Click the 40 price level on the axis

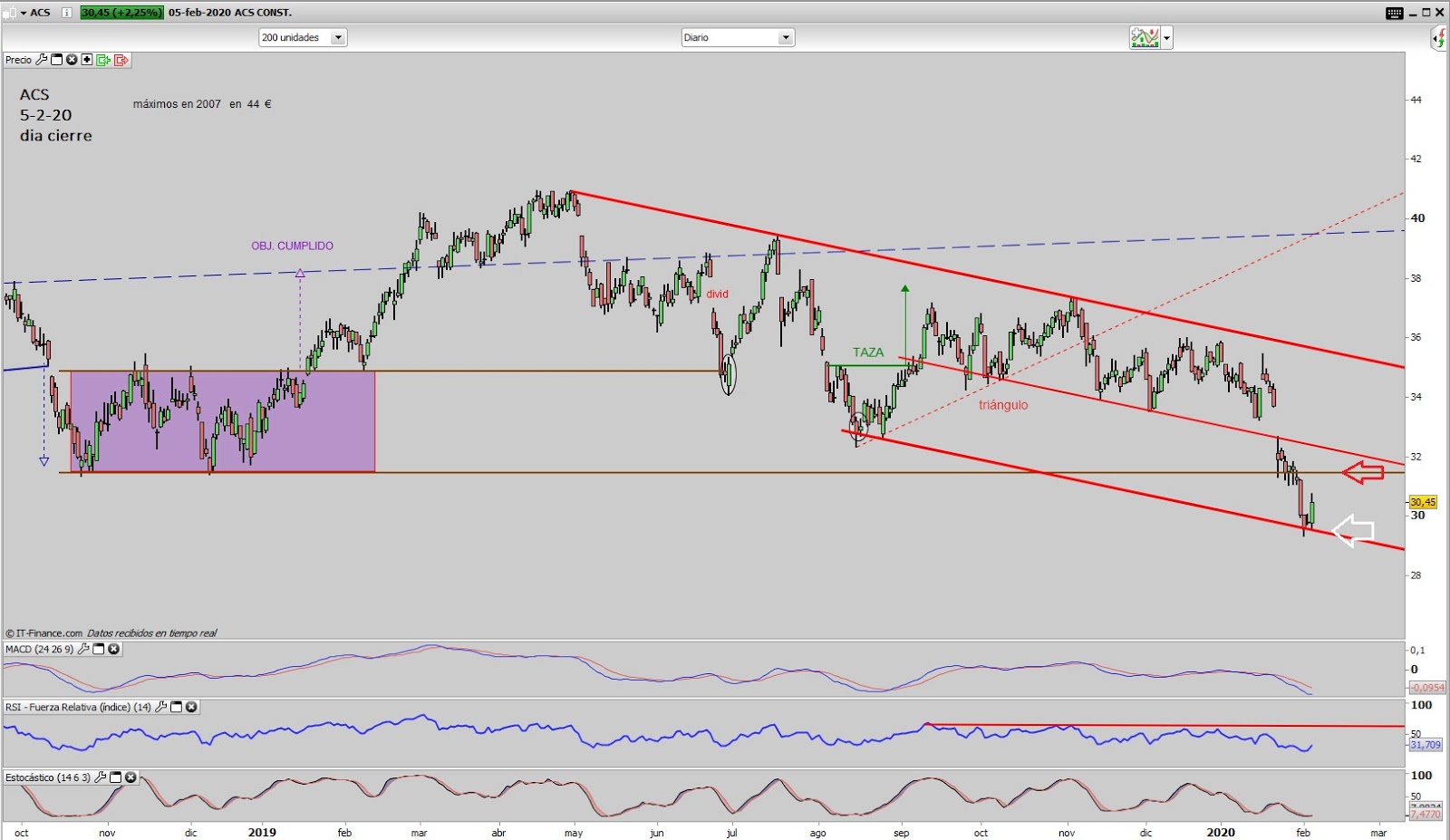coord(1417,217)
